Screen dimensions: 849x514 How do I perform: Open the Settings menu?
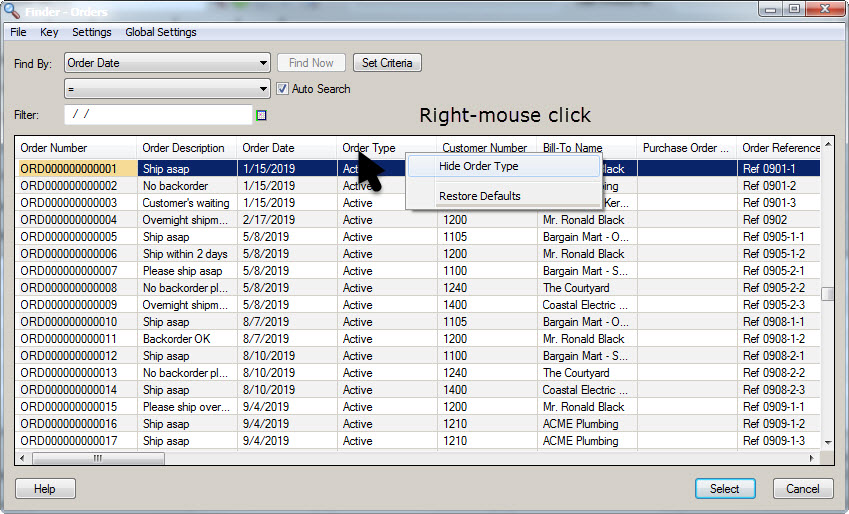[92, 32]
